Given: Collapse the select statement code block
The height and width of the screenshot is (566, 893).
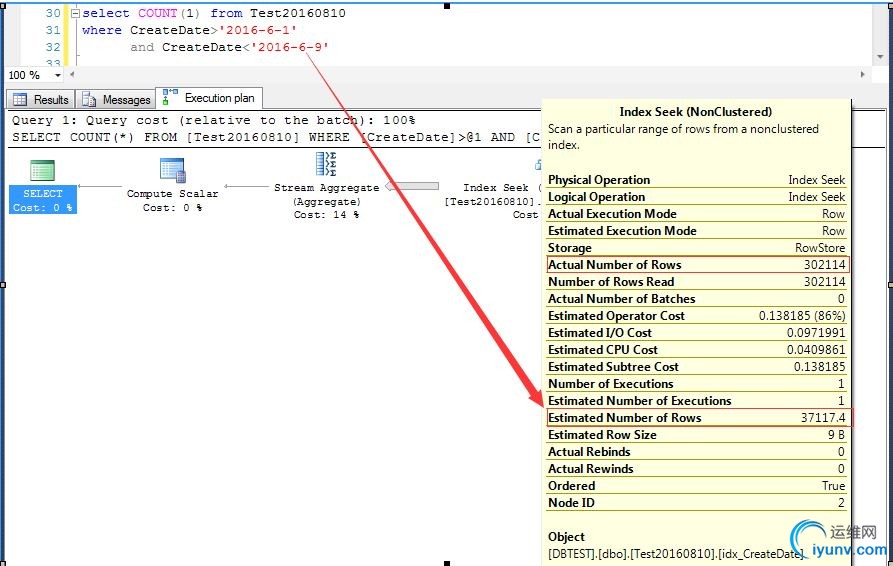Looking at the screenshot, I should [75, 13].
